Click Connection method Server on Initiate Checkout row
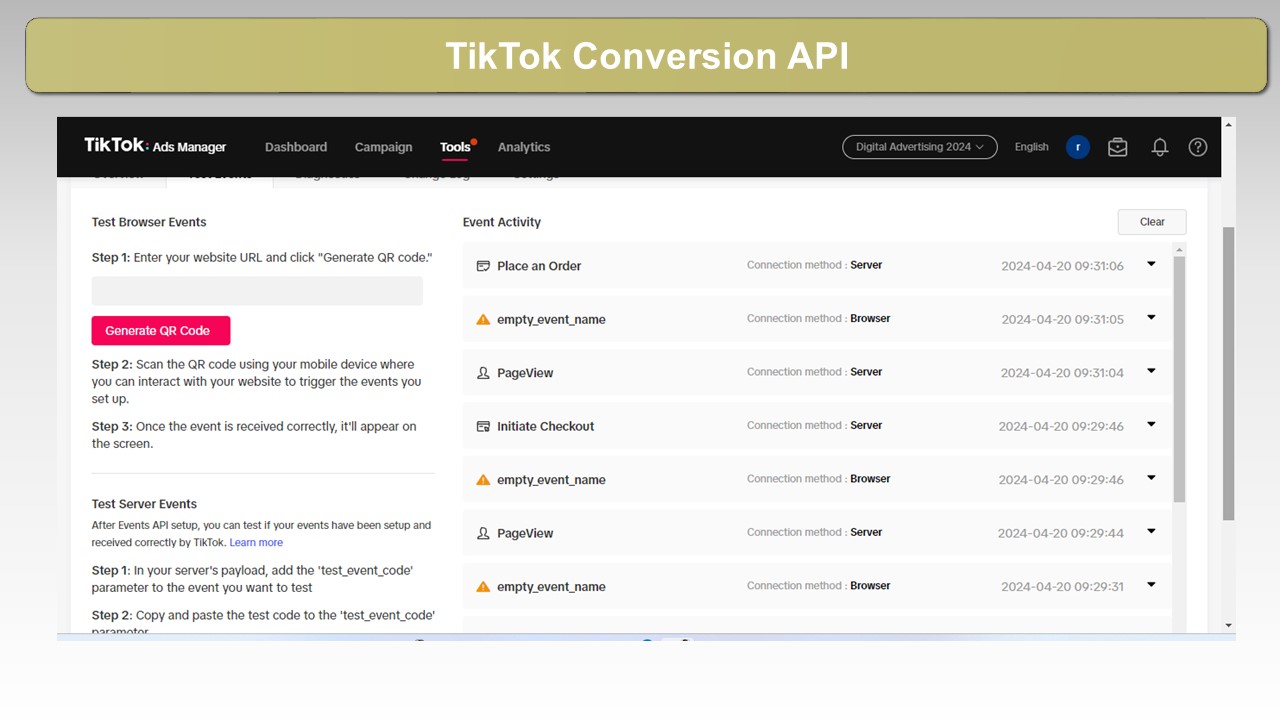This screenshot has height=720, width=1280. tap(814, 425)
